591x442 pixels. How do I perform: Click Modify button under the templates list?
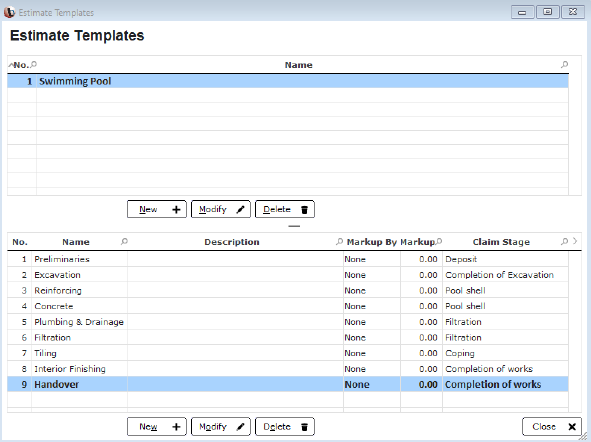tap(221, 209)
